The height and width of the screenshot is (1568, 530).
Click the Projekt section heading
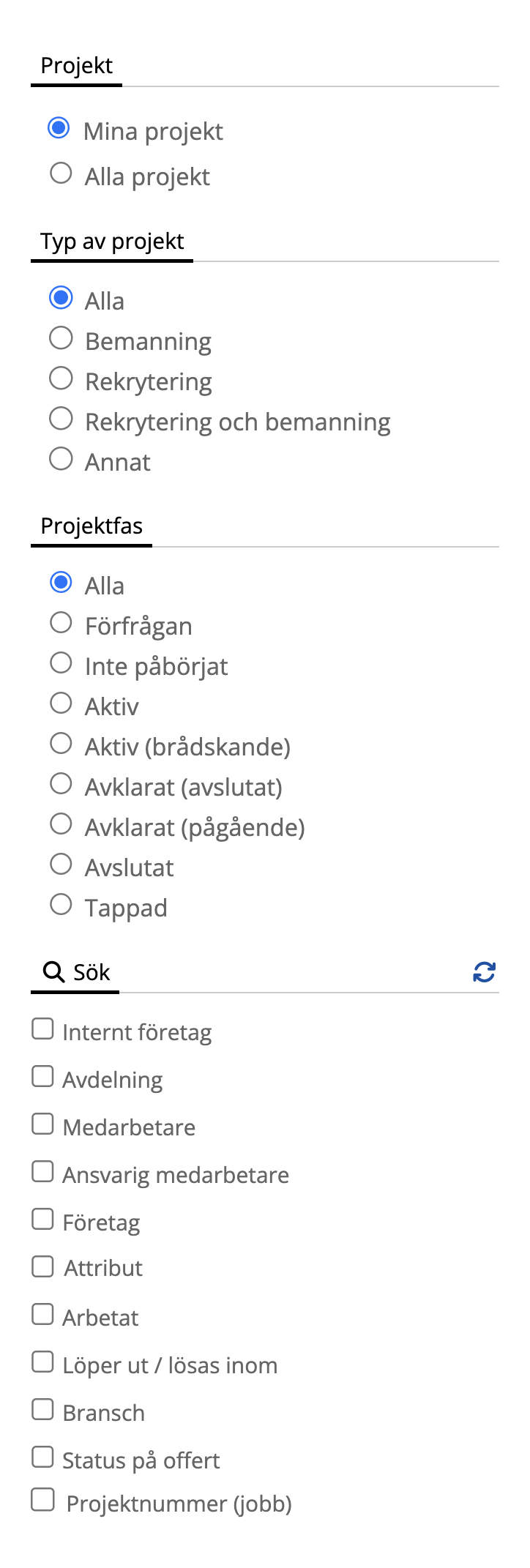tap(76, 66)
